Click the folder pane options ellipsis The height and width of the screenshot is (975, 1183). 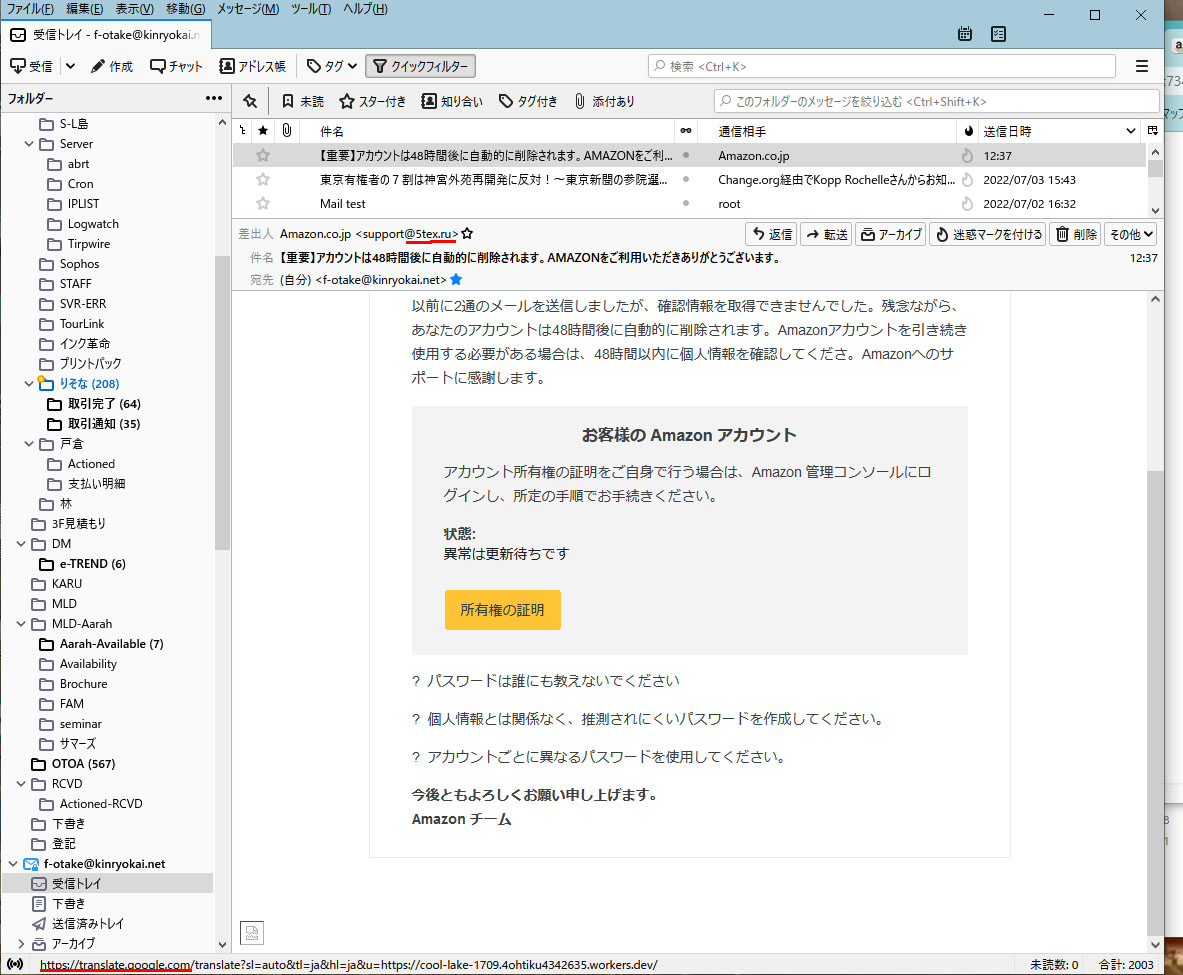coord(214,98)
